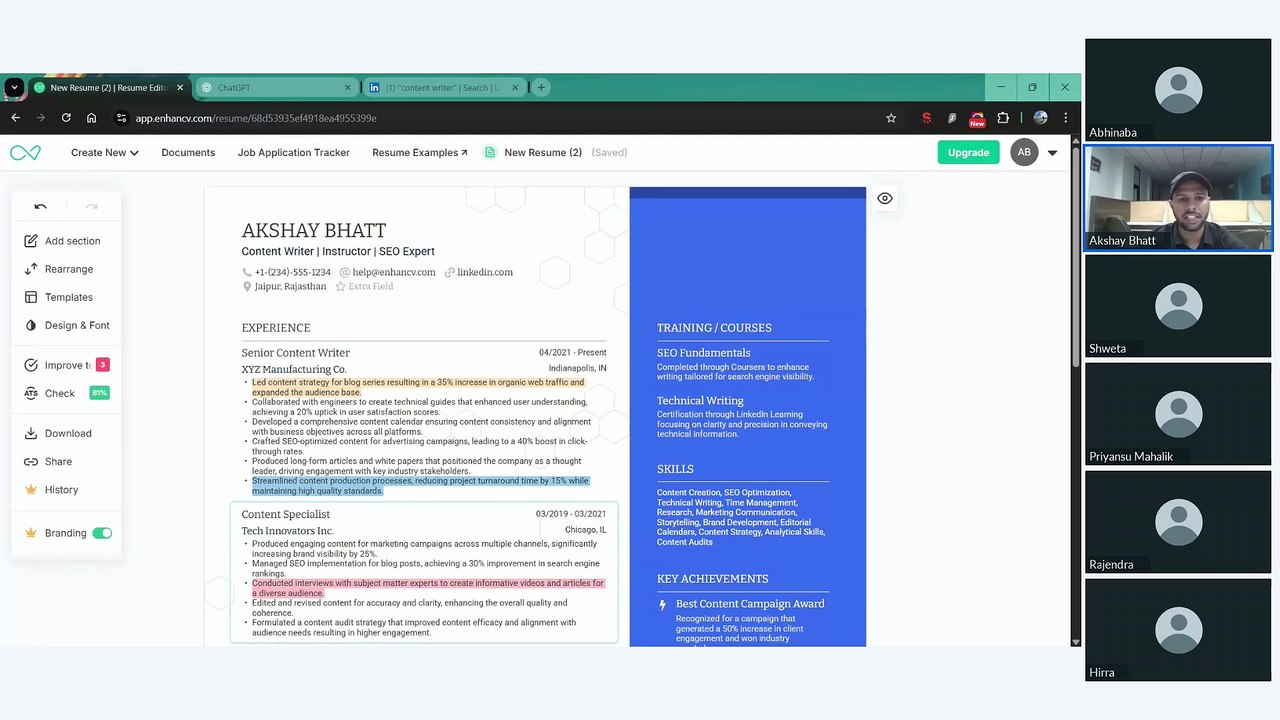The image size is (1280, 720).
Task: Run the ATS Check
Action: [65, 393]
